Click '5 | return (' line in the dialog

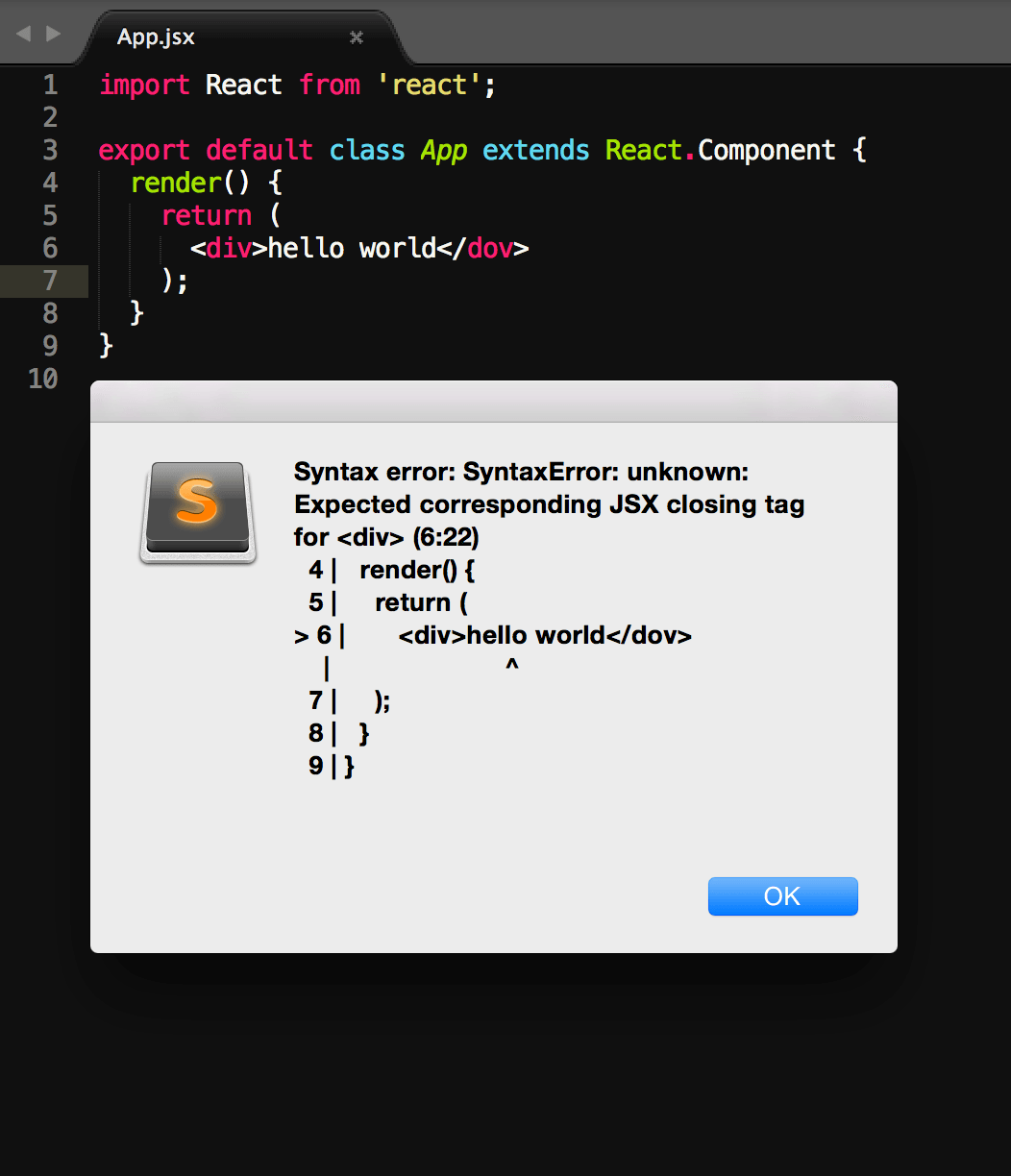coord(388,602)
